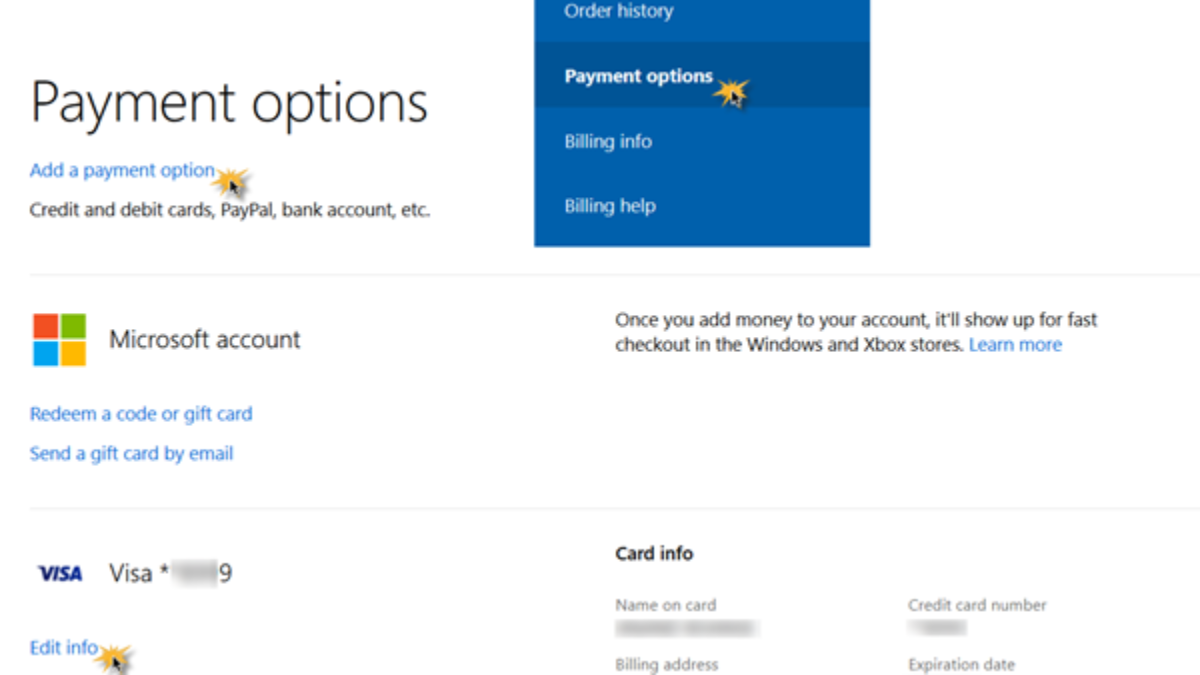This screenshot has height=675, width=1200.
Task: Click the Expiration date label
Action: (961, 665)
